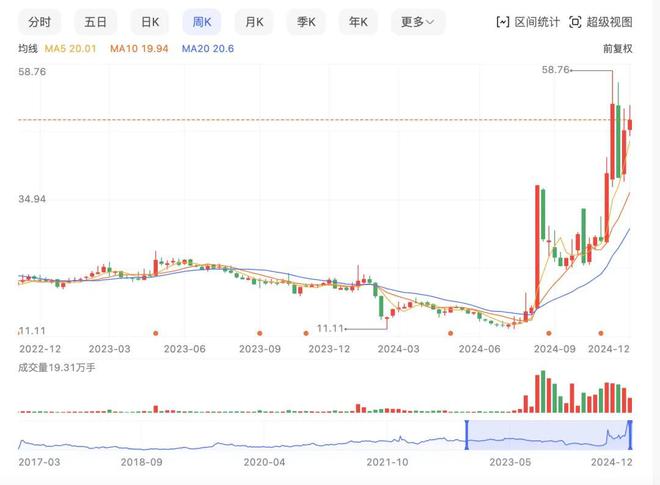The image size is (660, 485).
Task: Click the 成交量19.31万手 label
Action: click(57, 368)
